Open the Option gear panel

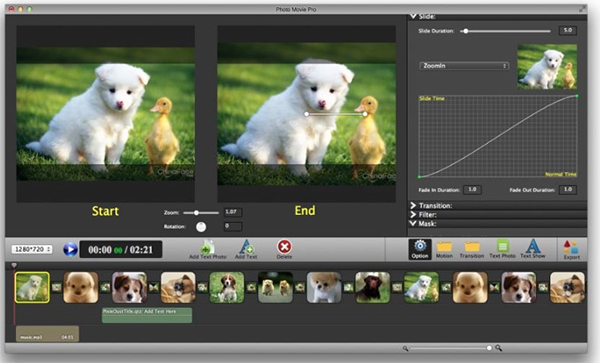point(420,249)
